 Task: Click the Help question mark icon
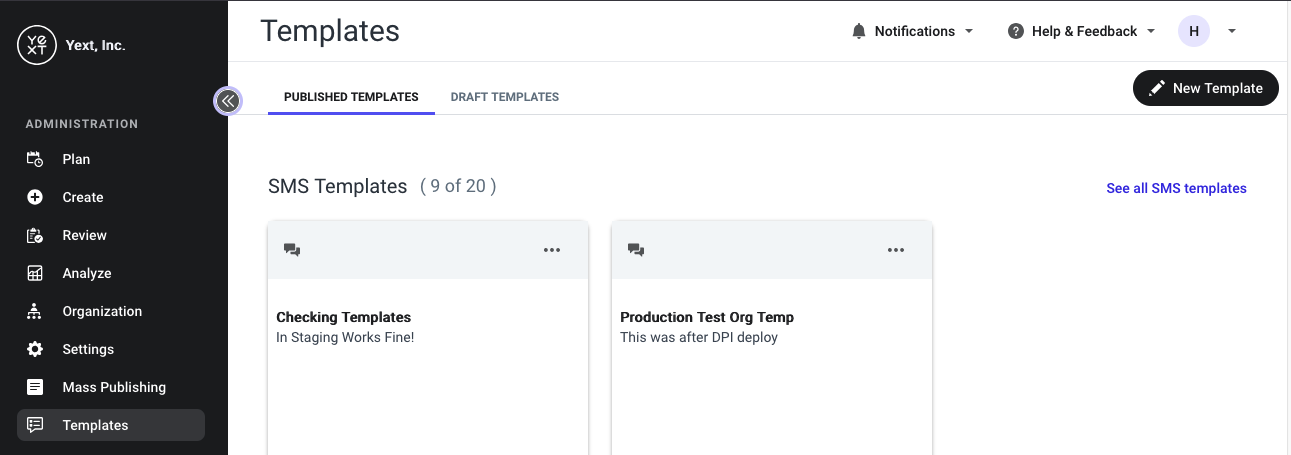(x=1016, y=31)
